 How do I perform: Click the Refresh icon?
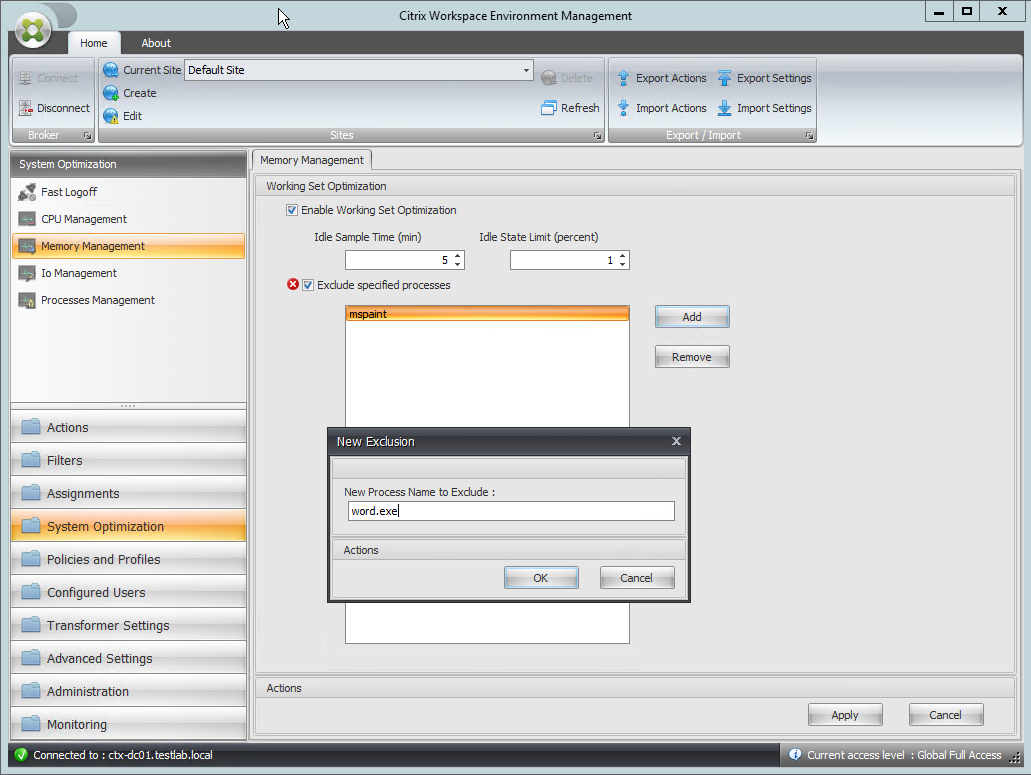coord(549,108)
